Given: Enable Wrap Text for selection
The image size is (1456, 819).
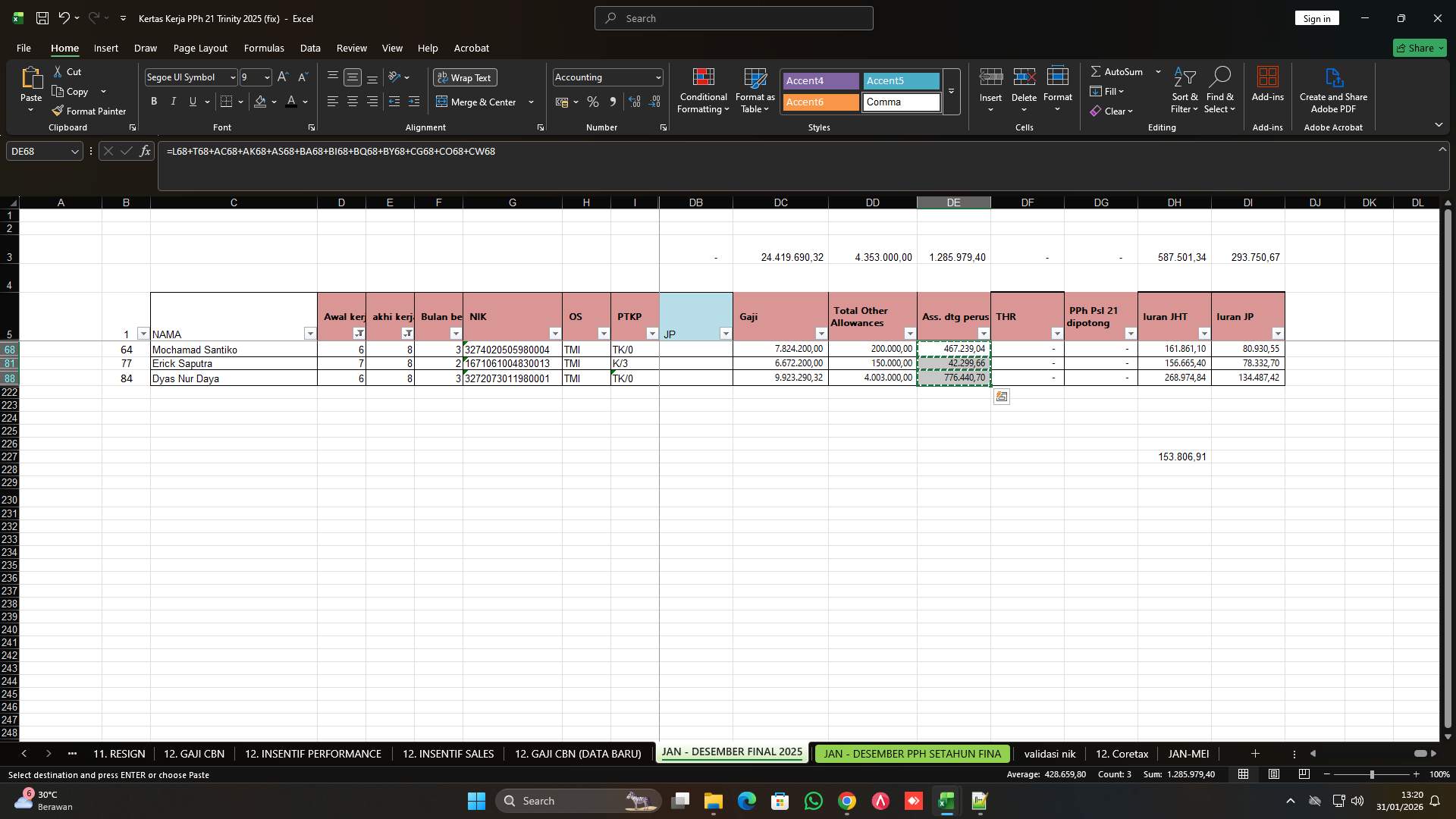Looking at the screenshot, I should coord(465,77).
